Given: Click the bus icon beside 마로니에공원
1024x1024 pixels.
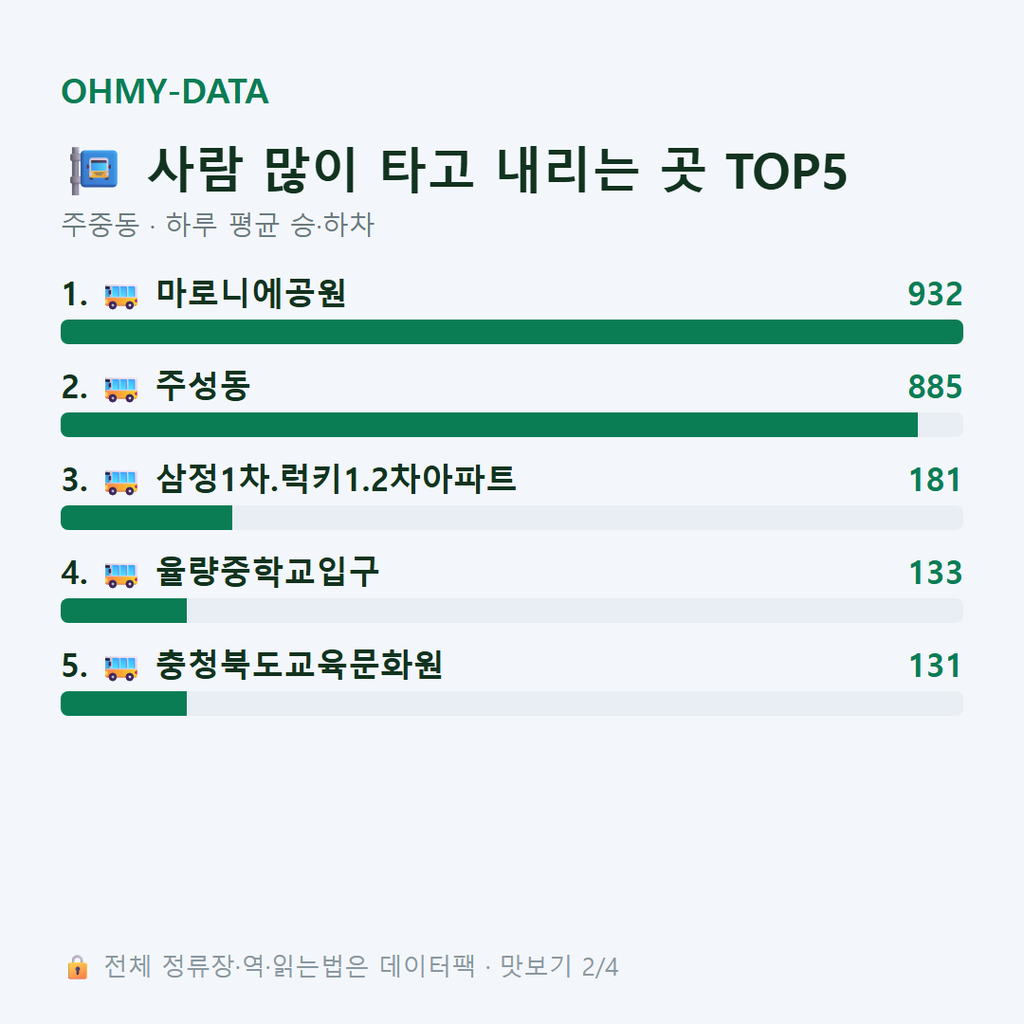Looking at the screenshot, I should 121,296.
